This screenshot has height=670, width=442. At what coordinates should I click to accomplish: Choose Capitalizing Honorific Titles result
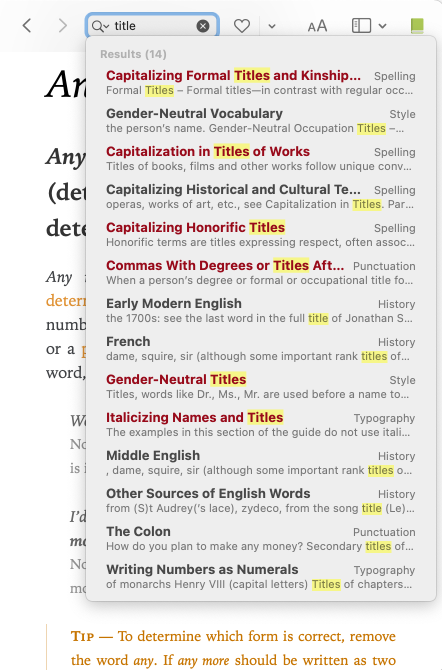(261, 235)
